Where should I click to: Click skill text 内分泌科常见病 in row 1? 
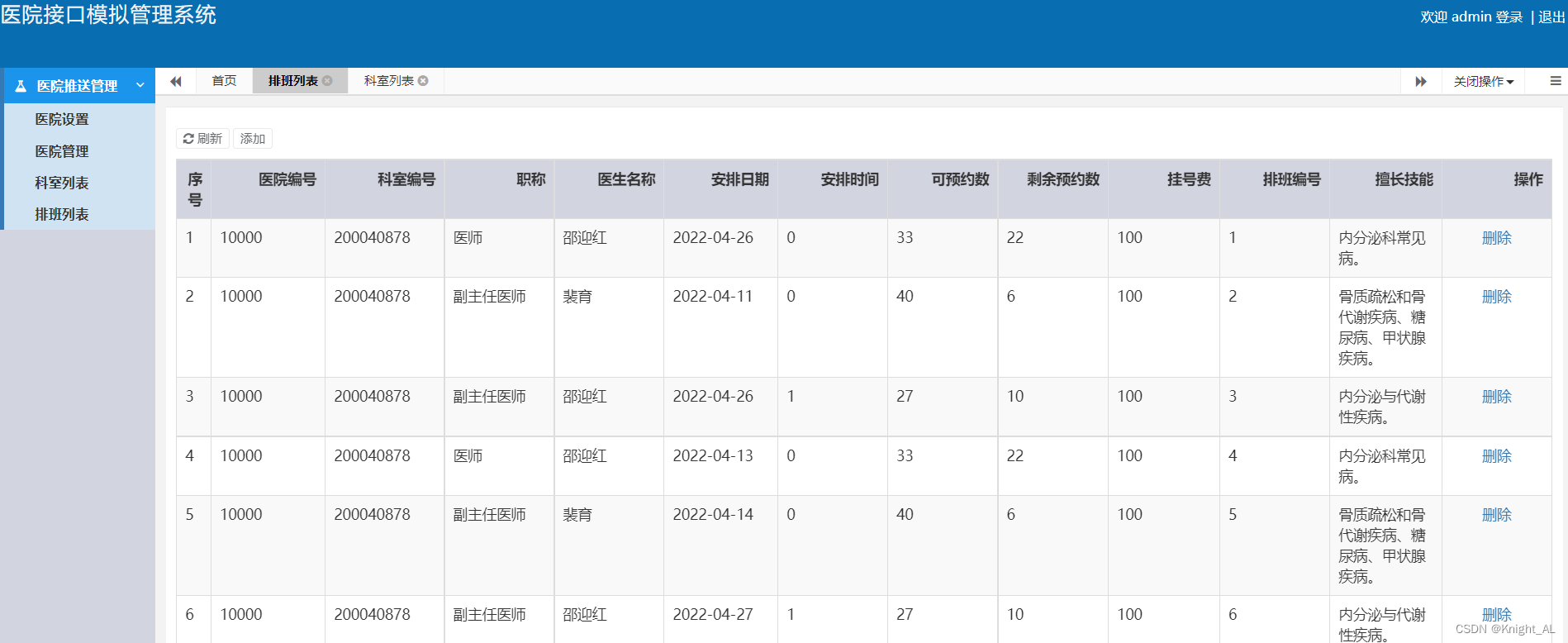point(1382,248)
